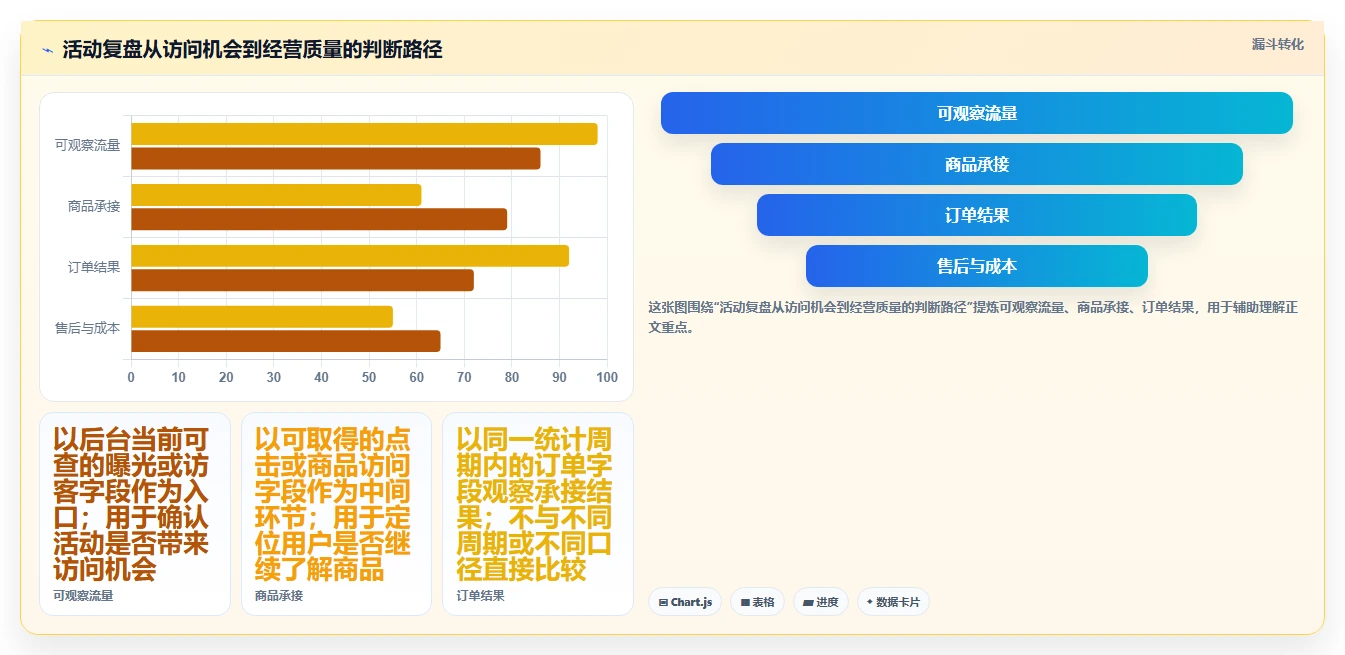Click the yellow bar for 订单结果
The image size is (1345, 655).
(x=350, y=256)
